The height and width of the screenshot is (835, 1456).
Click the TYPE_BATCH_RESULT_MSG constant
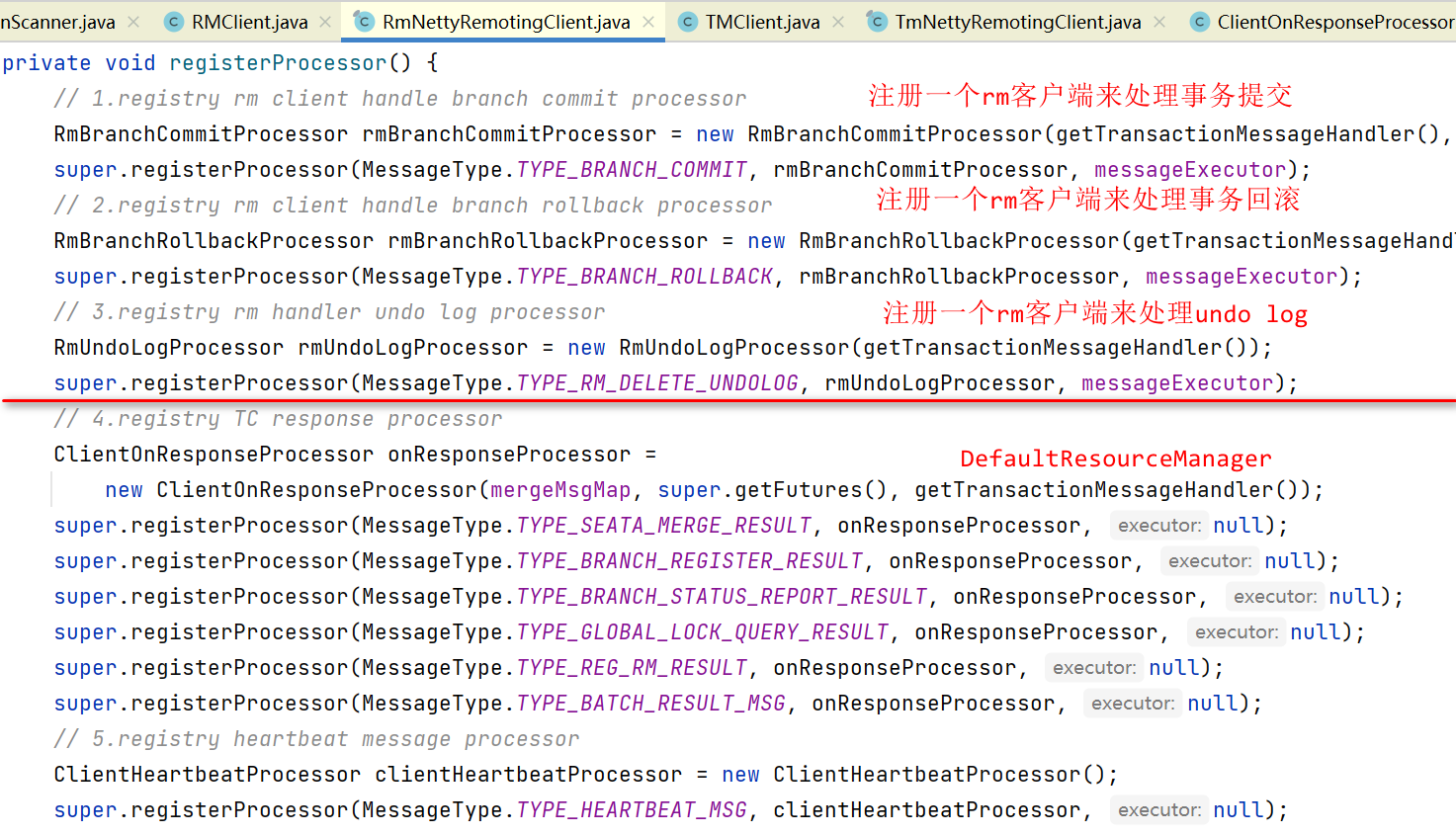(x=651, y=704)
